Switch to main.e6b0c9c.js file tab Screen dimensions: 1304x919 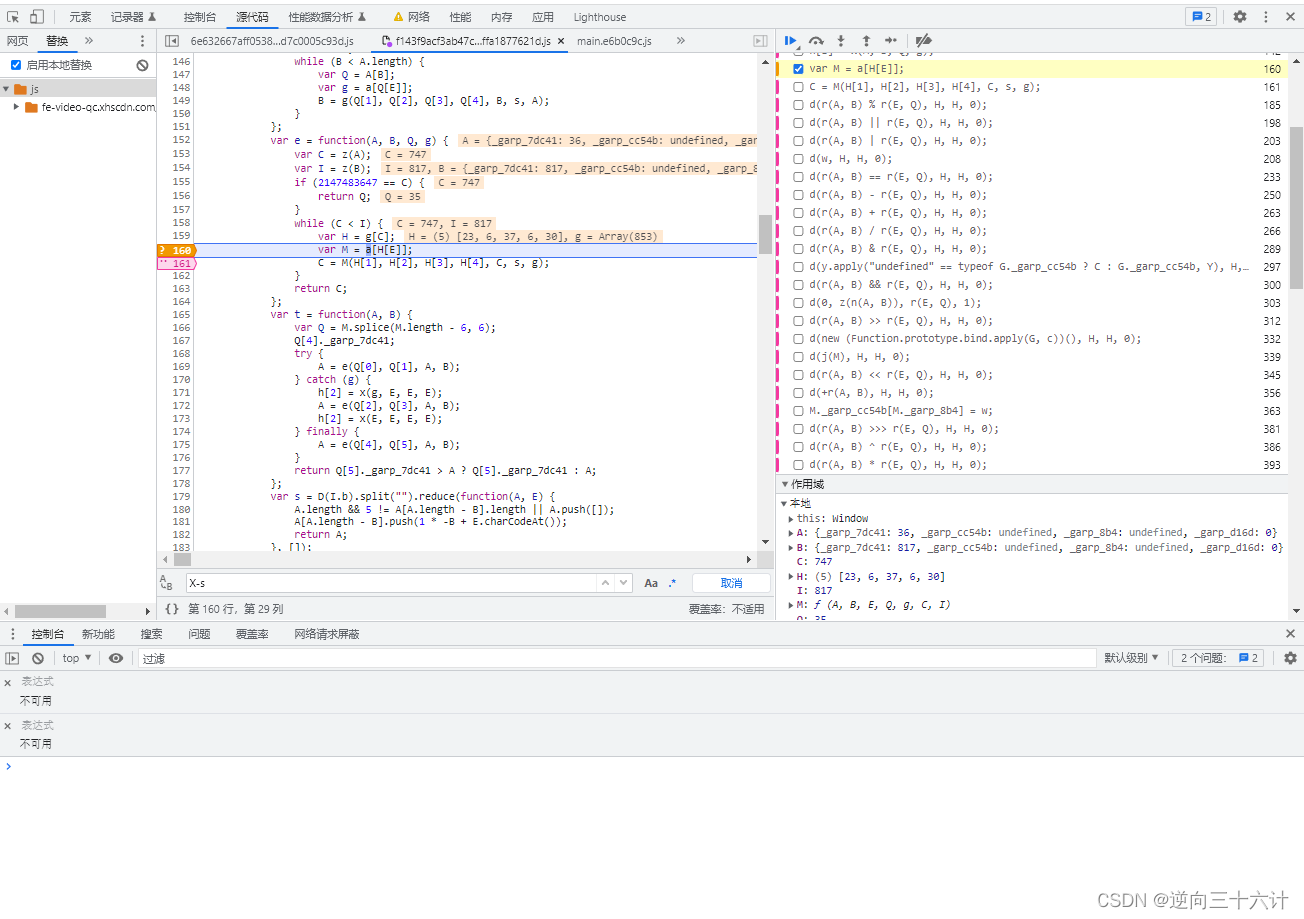[614, 41]
